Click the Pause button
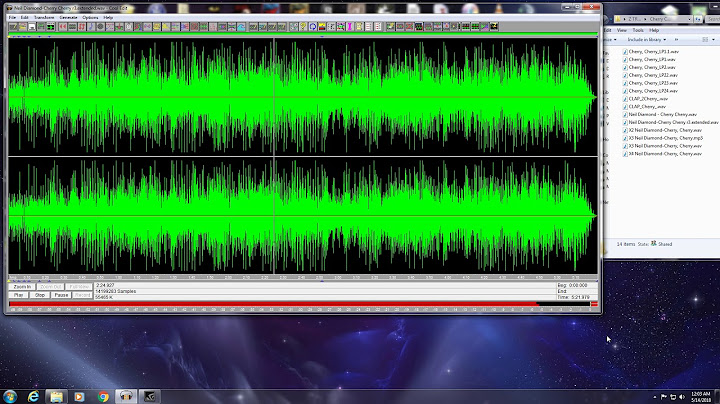720x404 pixels. [x=61, y=295]
